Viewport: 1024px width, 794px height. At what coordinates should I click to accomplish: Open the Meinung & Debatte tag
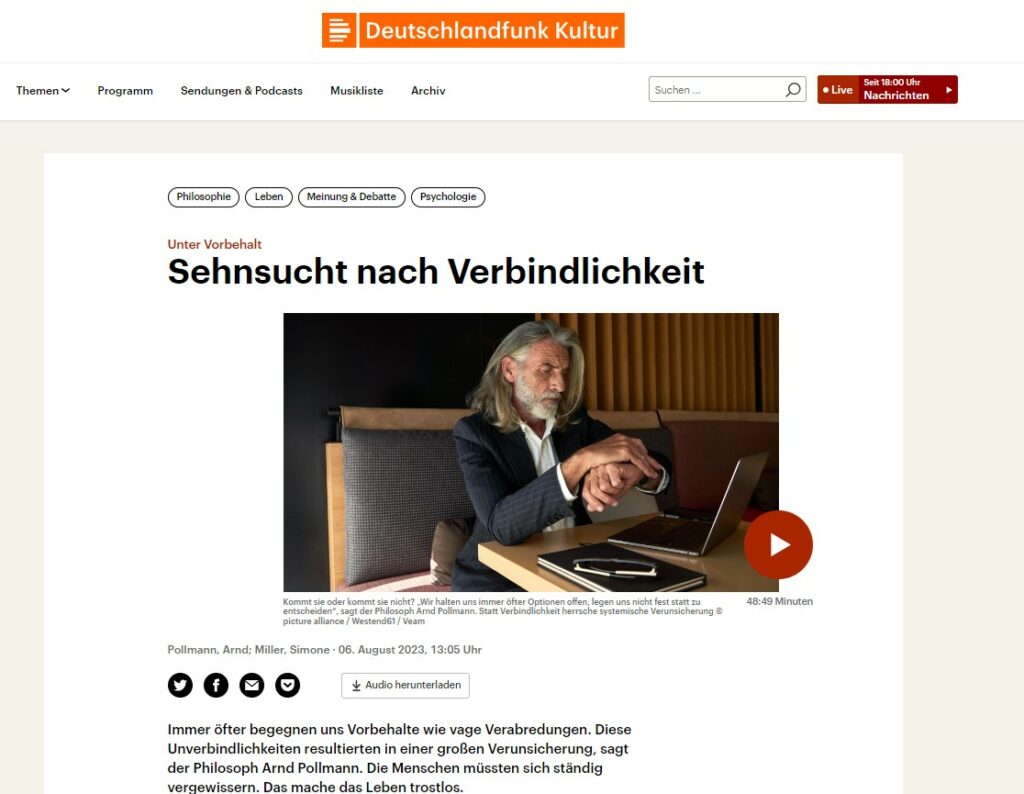[x=351, y=197]
